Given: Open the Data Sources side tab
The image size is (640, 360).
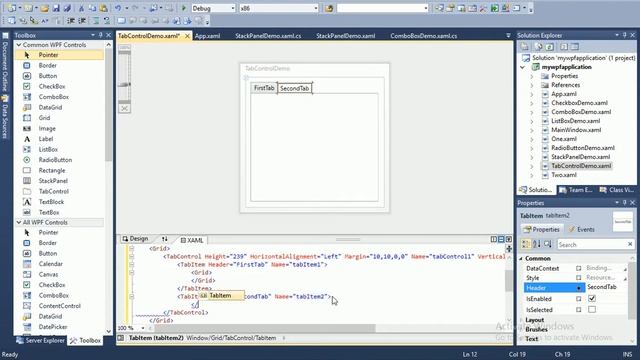Looking at the screenshot, I should click(5, 117).
